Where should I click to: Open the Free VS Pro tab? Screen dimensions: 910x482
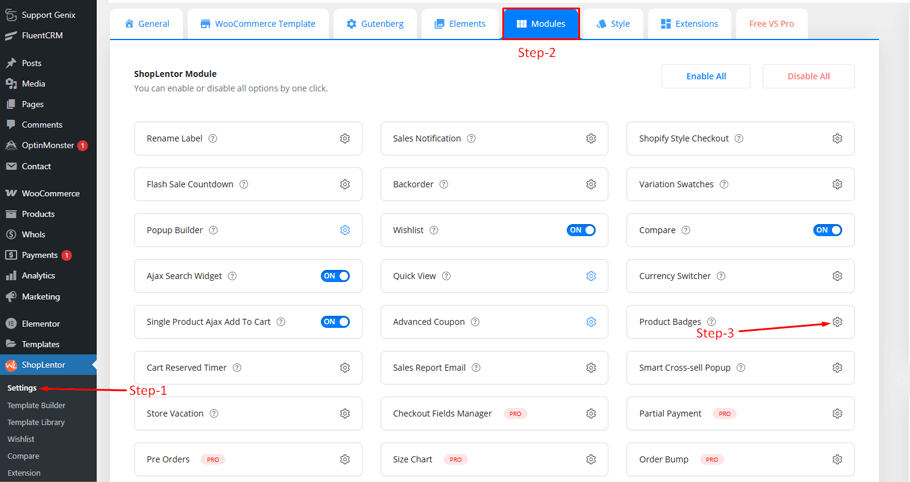point(771,24)
